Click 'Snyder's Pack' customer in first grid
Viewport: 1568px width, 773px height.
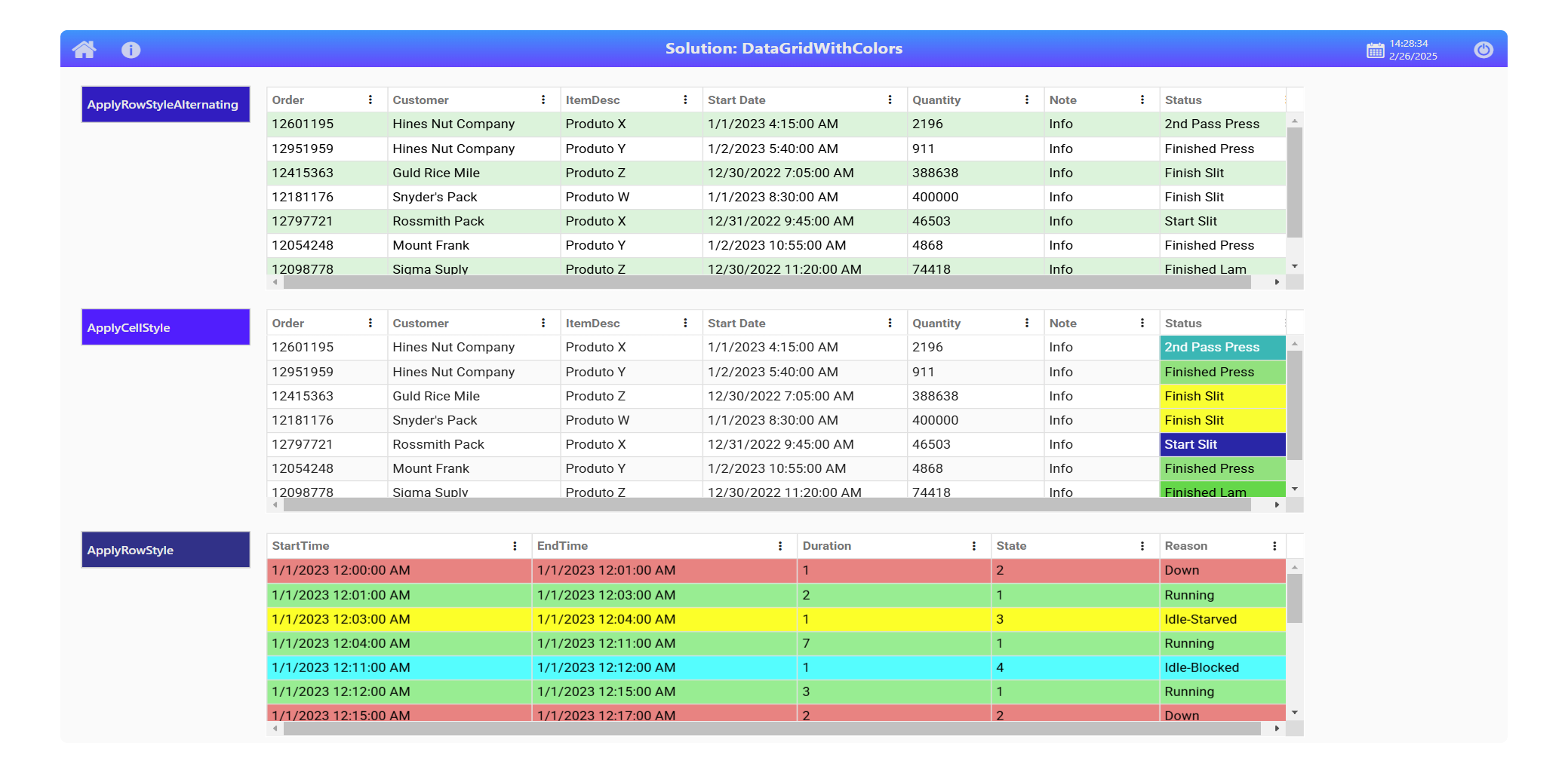435,197
